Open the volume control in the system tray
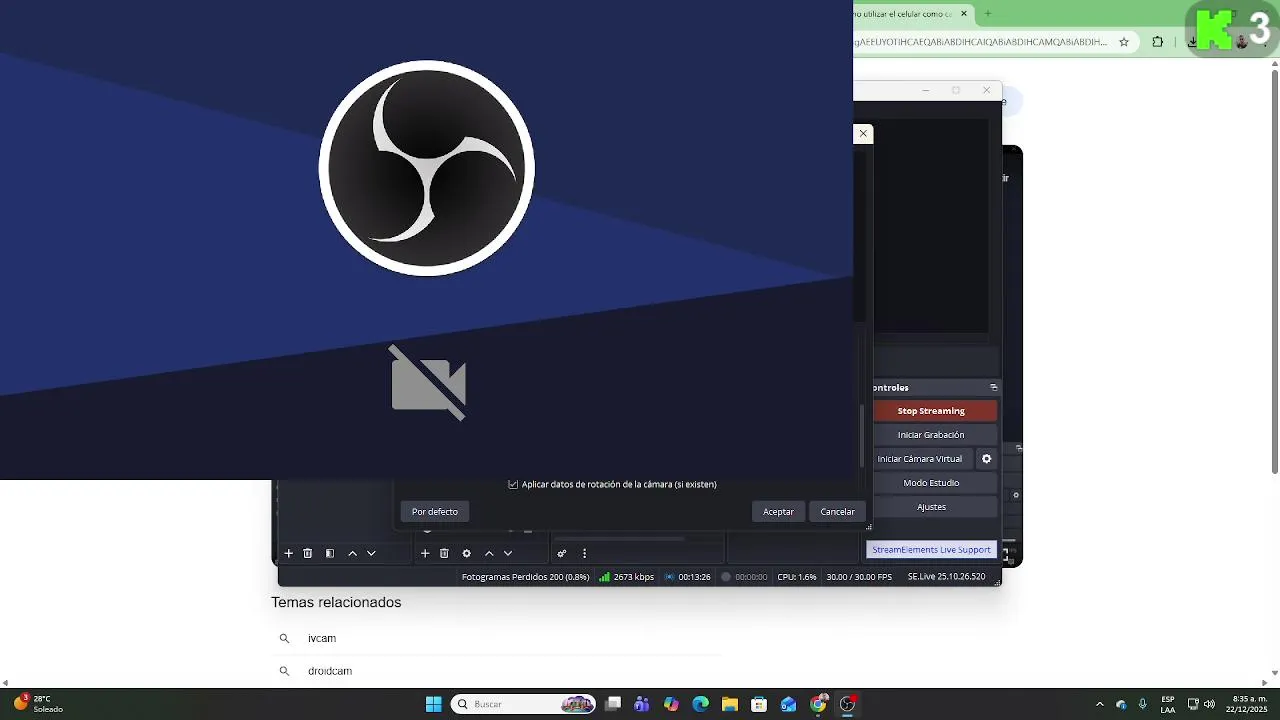The height and width of the screenshot is (720, 1280). click(1210, 704)
